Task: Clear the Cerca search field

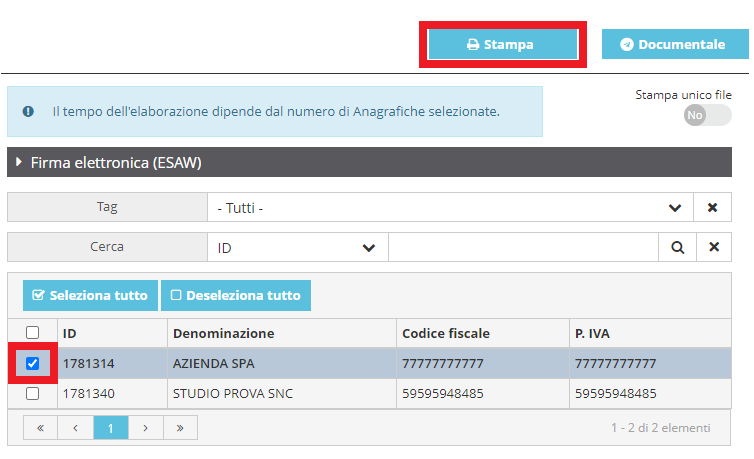Action: coord(713,247)
